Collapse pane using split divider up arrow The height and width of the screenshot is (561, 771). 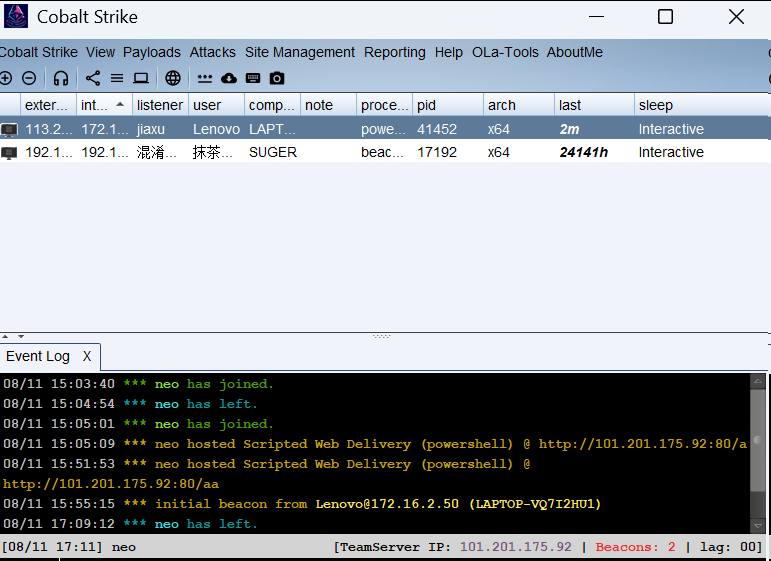[5, 336]
